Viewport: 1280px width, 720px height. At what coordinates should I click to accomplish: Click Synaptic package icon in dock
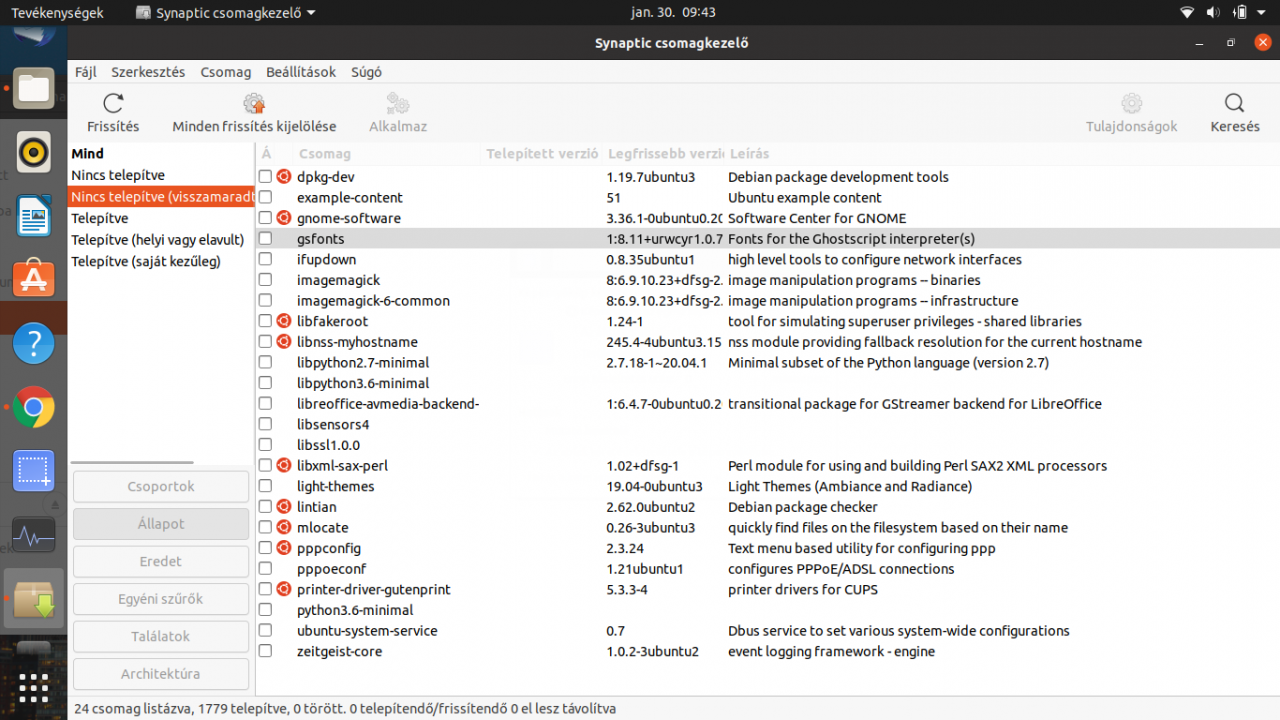(x=34, y=599)
